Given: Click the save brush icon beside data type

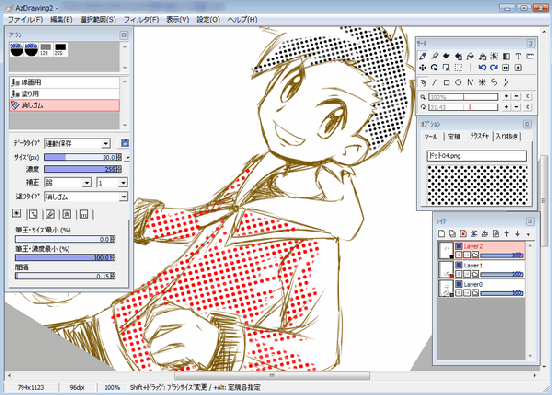Looking at the screenshot, I should coord(125,143).
